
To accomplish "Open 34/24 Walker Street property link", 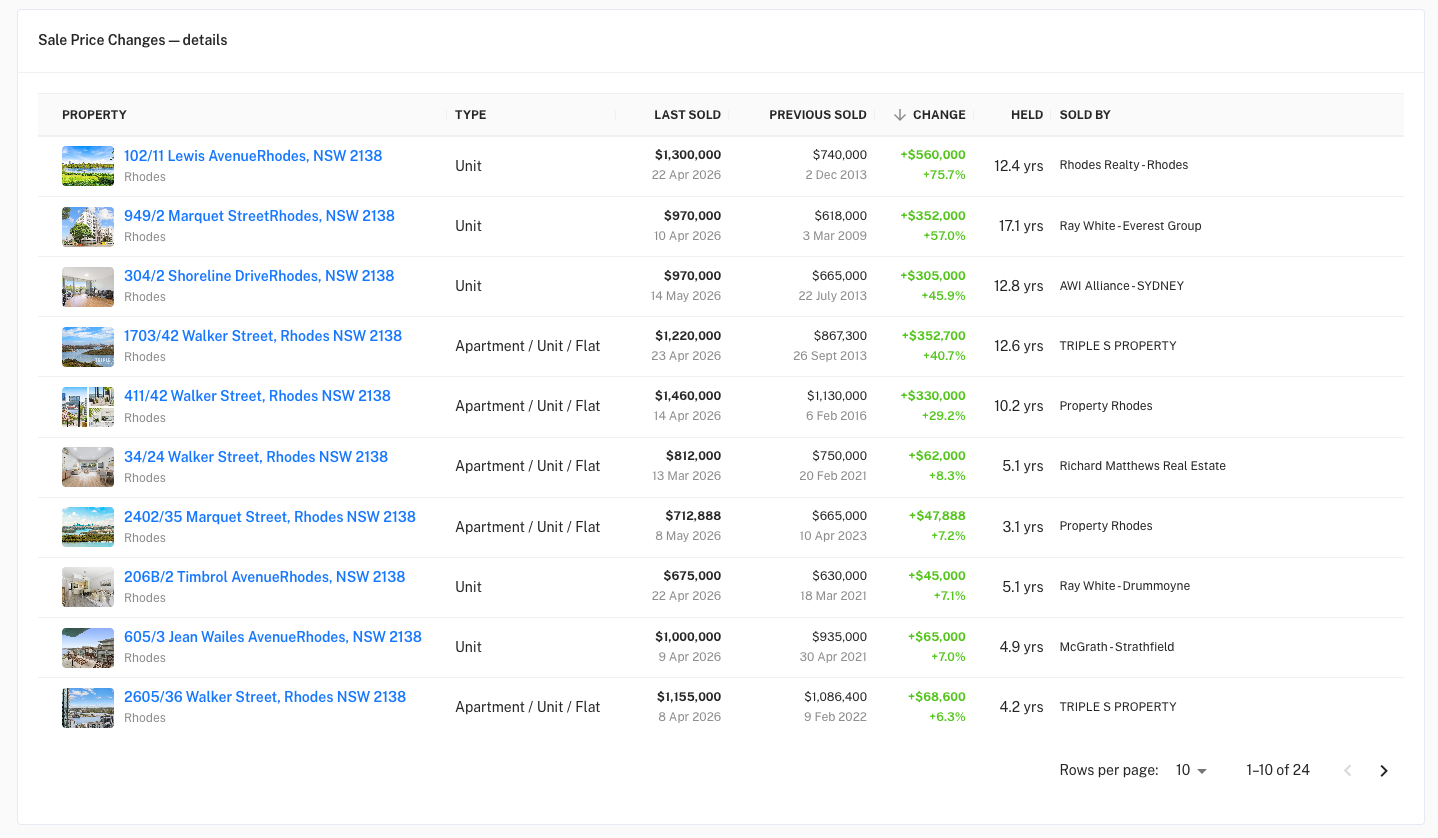I will (256, 457).
